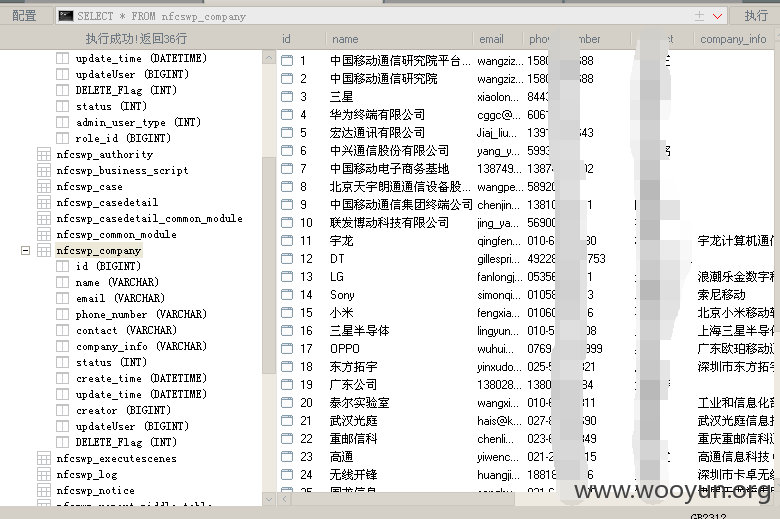
Task: Select the LG name cell
Action: (x=337, y=277)
